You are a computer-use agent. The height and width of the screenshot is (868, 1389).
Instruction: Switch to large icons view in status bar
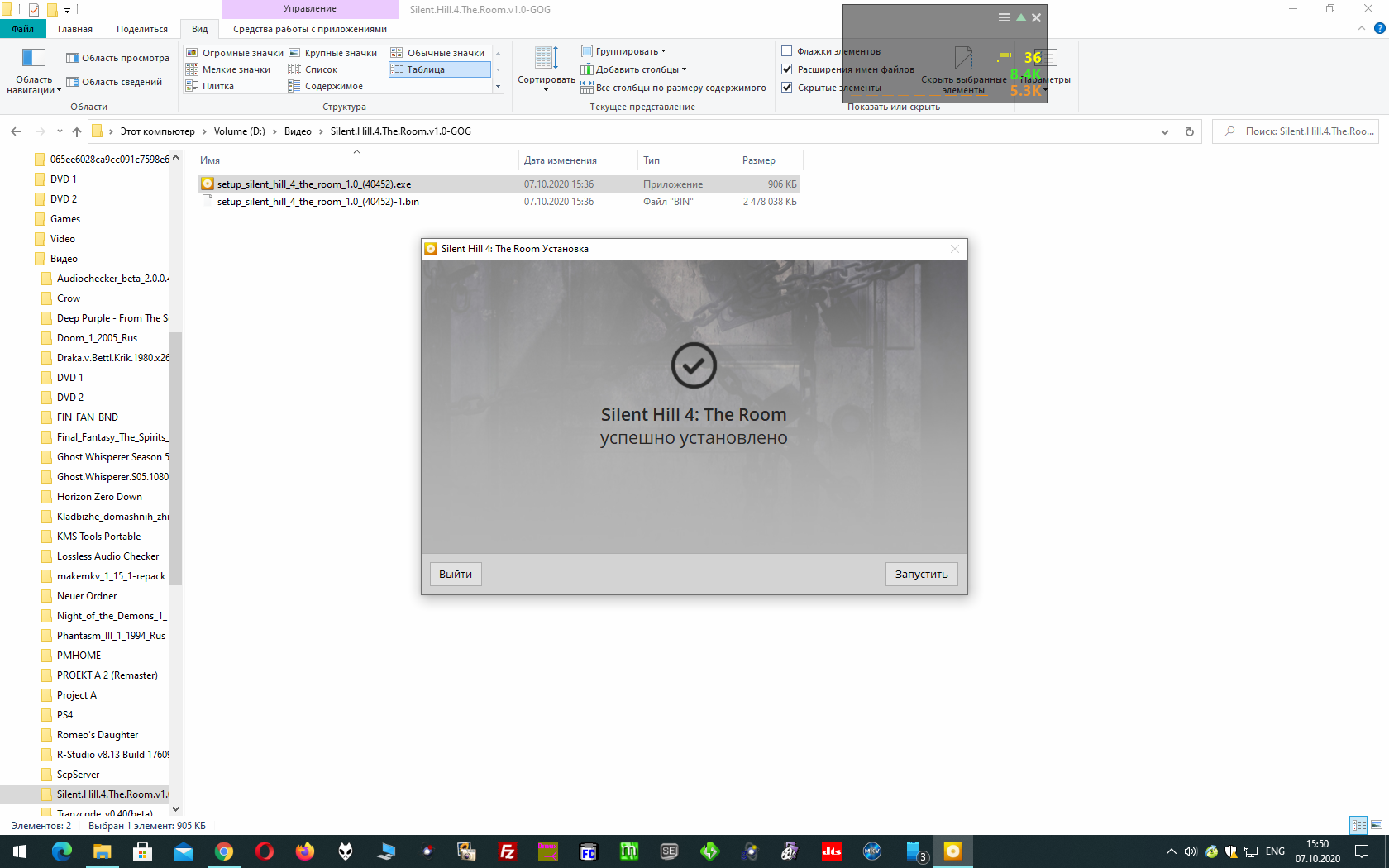tap(1377, 825)
